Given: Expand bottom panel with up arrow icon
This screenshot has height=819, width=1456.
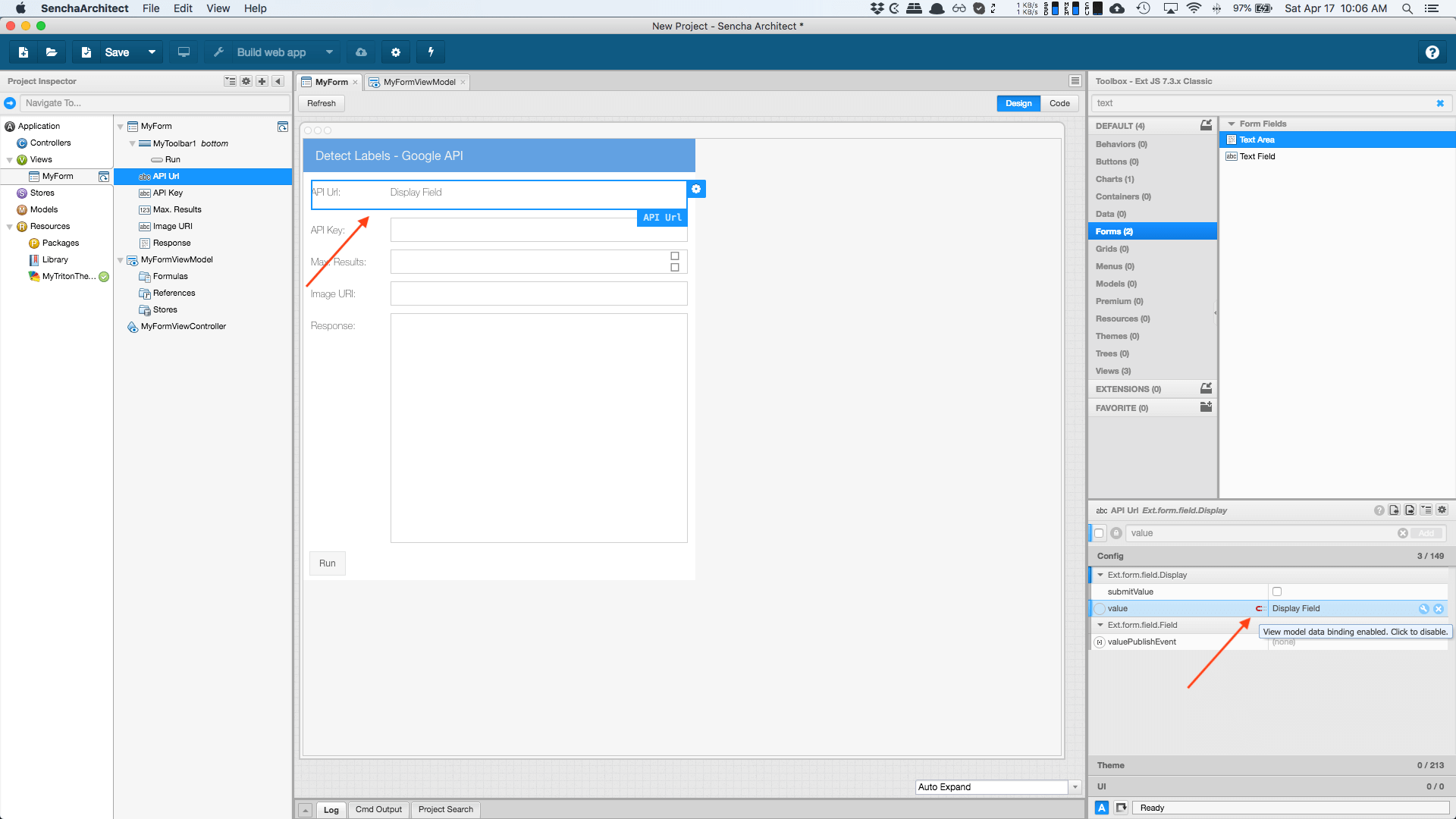Looking at the screenshot, I should (305, 810).
